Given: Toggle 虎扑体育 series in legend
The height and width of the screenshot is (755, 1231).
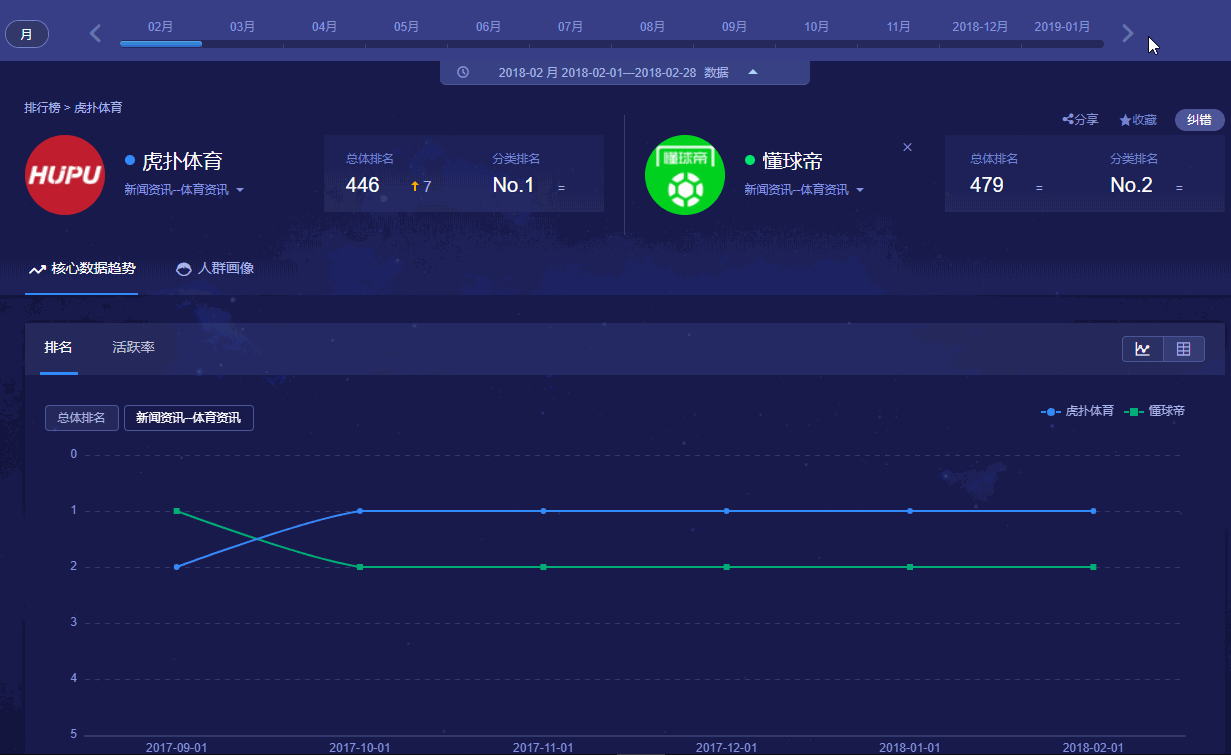Looking at the screenshot, I should tap(1077, 411).
